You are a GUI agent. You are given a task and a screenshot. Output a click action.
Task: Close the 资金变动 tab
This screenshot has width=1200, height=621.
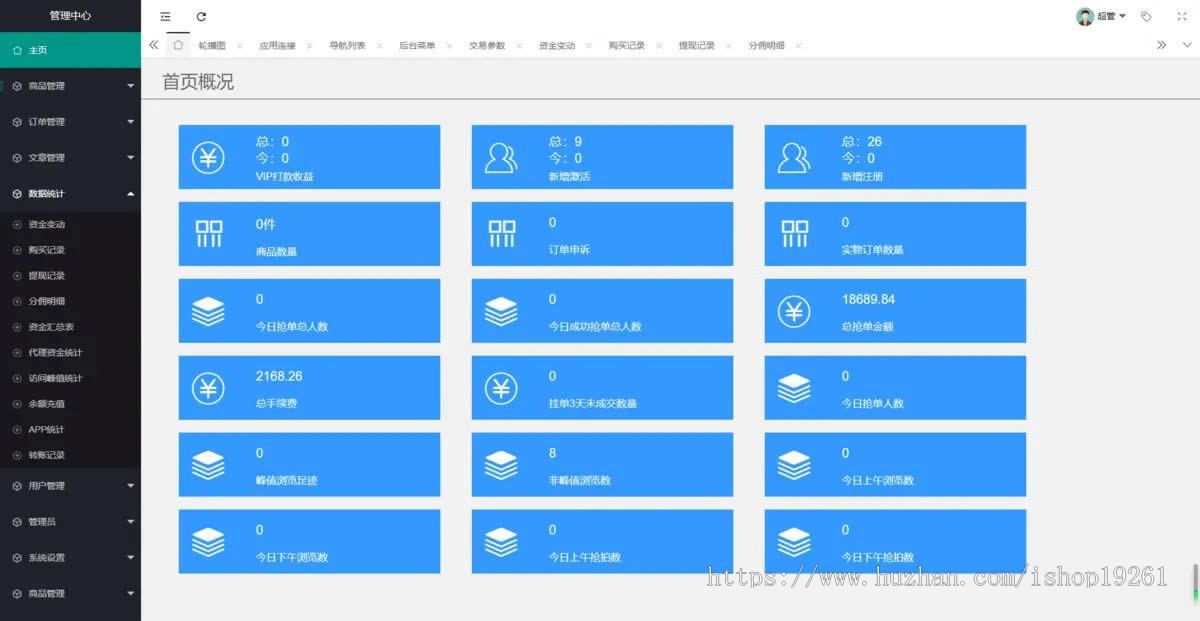pos(589,46)
